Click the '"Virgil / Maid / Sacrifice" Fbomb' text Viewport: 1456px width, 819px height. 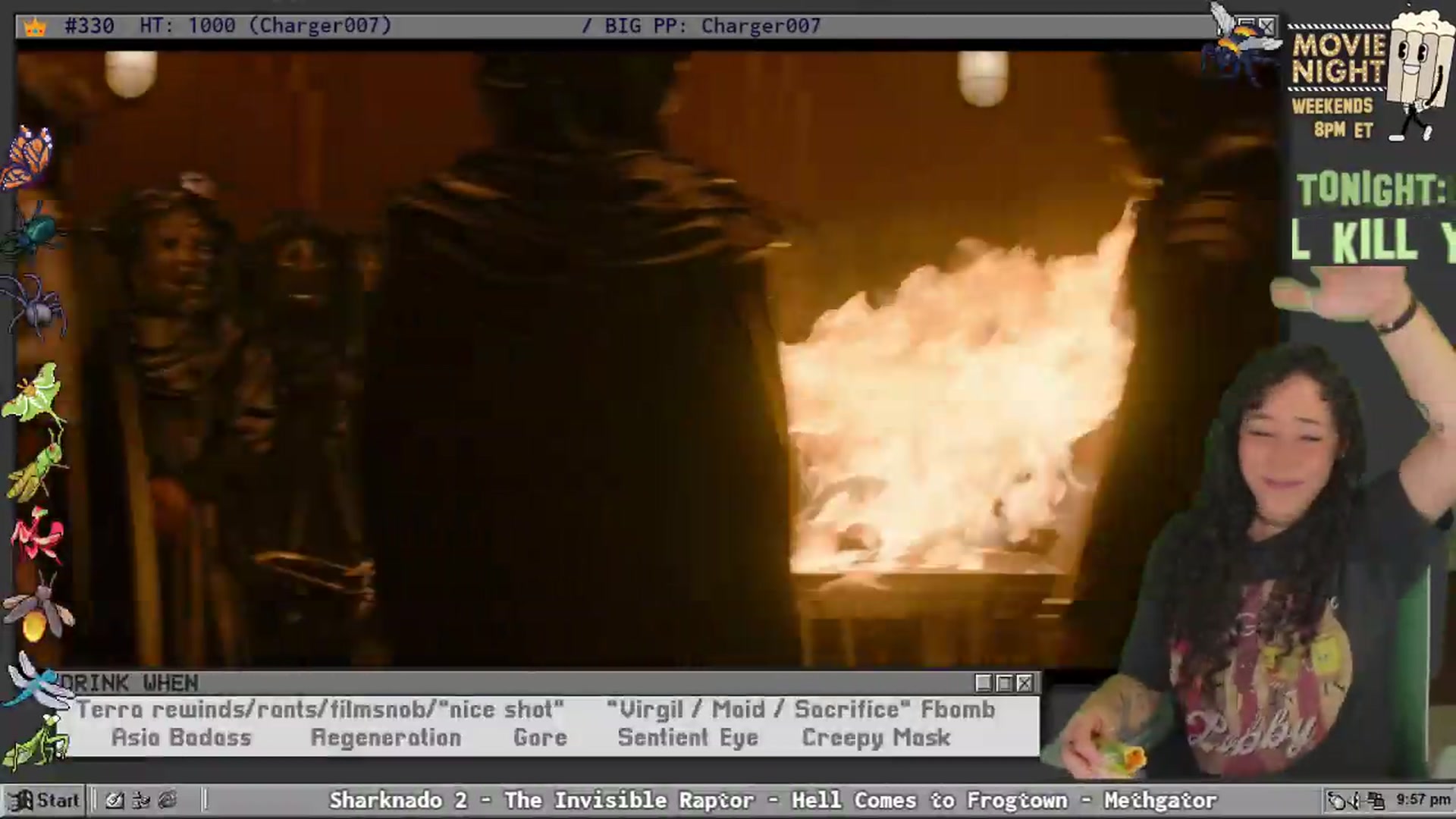[801, 710]
